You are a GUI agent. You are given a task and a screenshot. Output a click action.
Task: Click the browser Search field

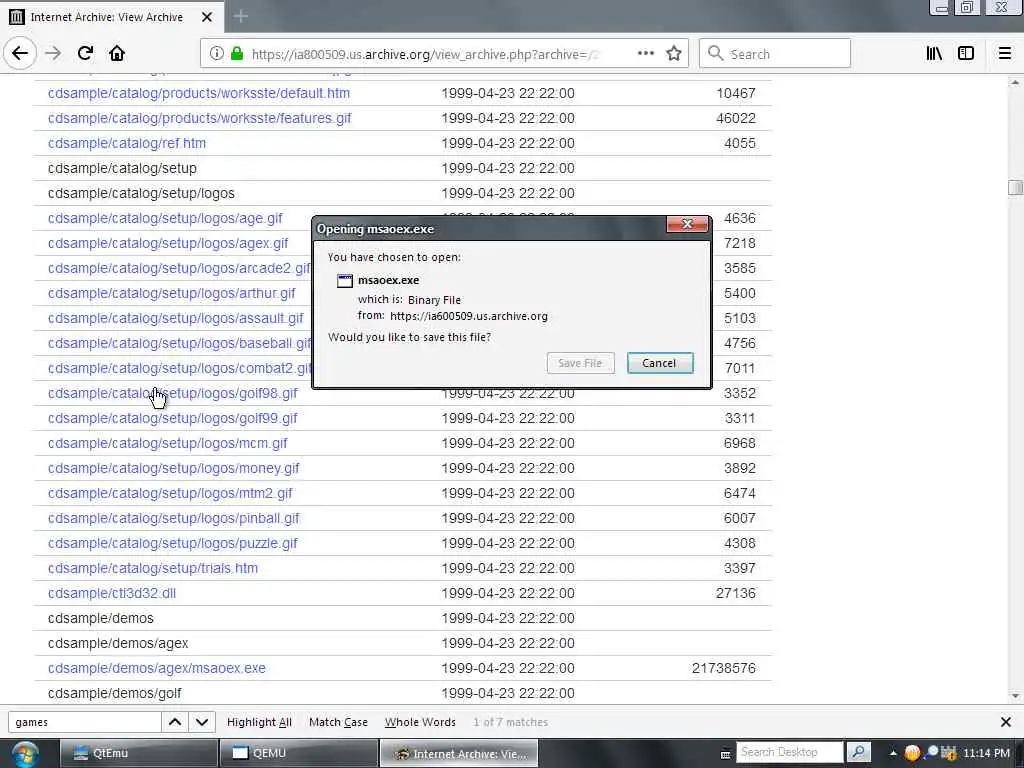point(775,54)
